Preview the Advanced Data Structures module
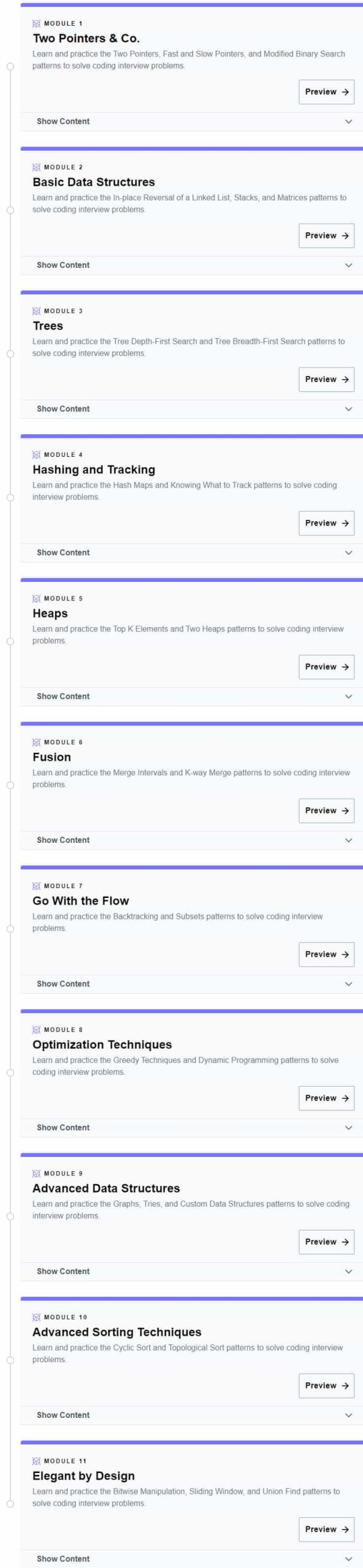The height and width of the screenshot is (1568, 363). pos(326,1242)
